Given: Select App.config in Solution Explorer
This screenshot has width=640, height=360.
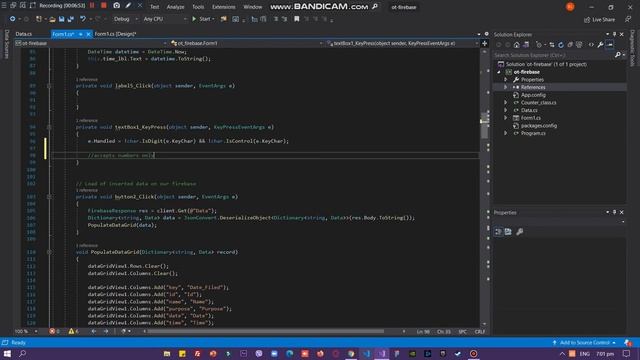Looking at the screenshot, I should pos(533,95).
